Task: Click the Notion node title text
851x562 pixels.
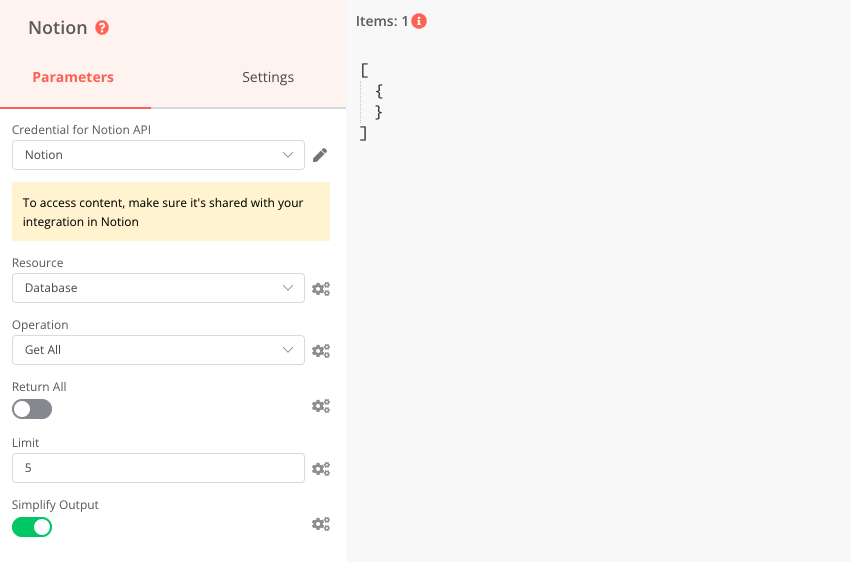Action: (x=58, y=28)
